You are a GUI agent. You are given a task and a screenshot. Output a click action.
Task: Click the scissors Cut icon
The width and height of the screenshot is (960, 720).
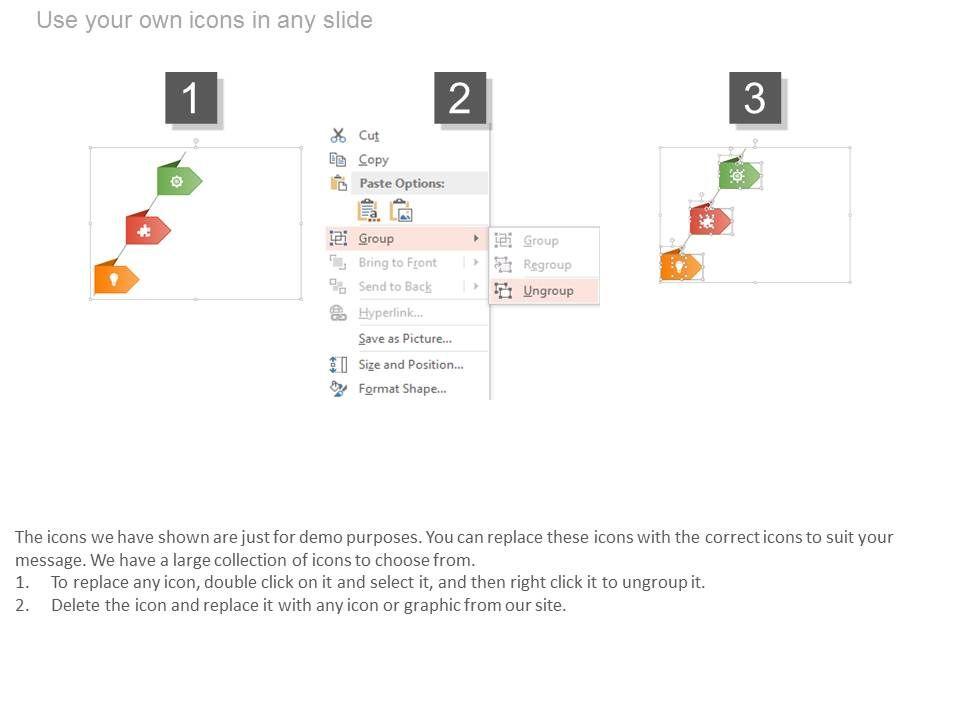click(338, 135)
